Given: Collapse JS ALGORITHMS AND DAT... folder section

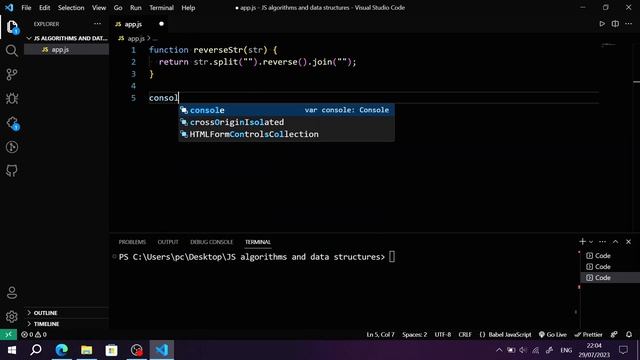Looking at the screenshot, I should tap(67, 38).
